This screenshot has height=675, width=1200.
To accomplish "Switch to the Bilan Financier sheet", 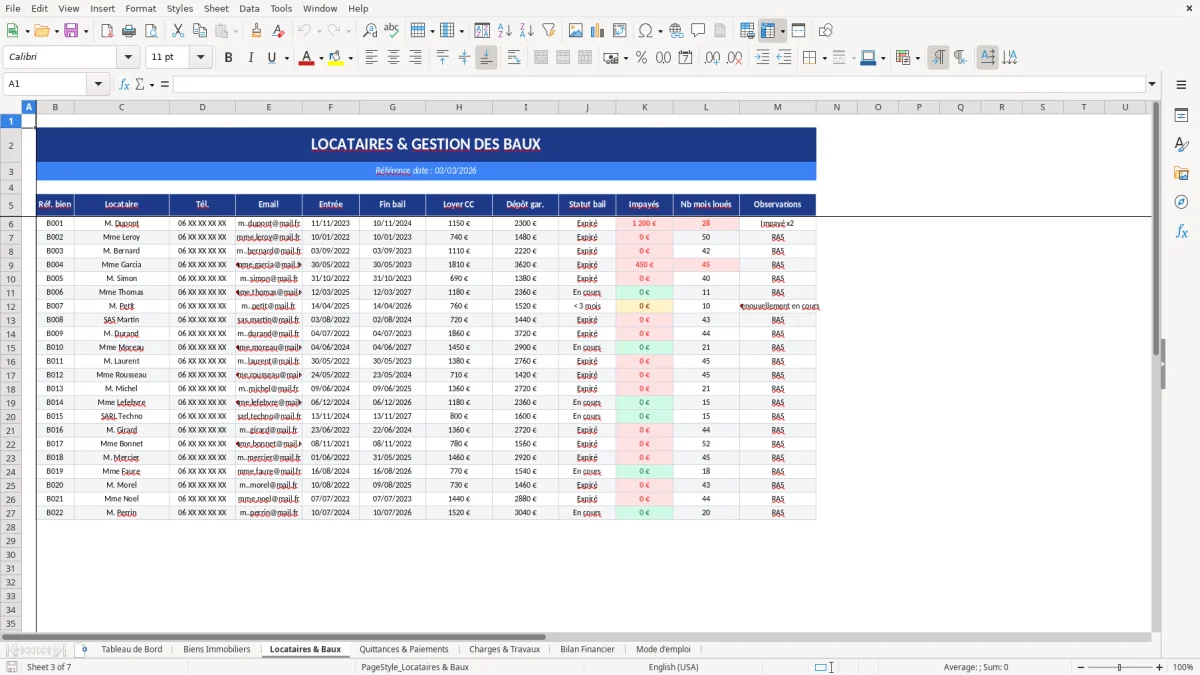I will pyautogui.click(x=587, y=648).
